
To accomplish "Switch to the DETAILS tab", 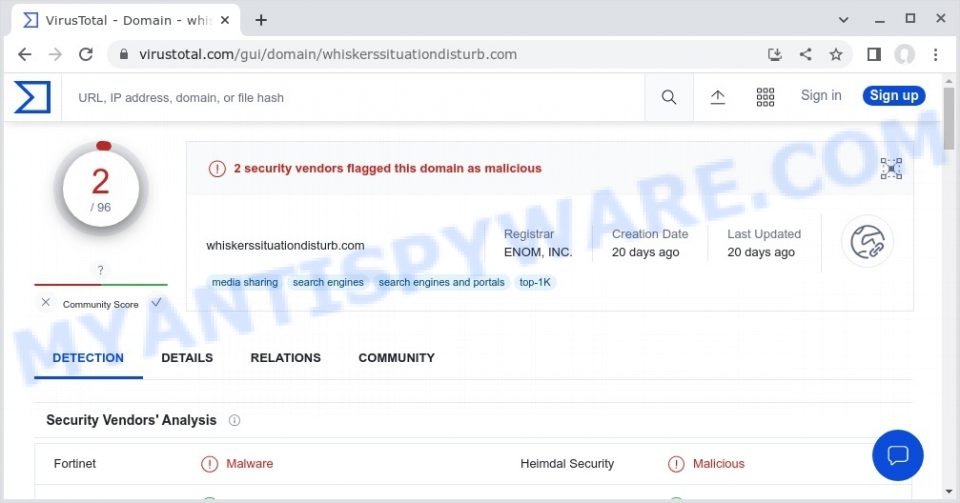I will (187, 358).
